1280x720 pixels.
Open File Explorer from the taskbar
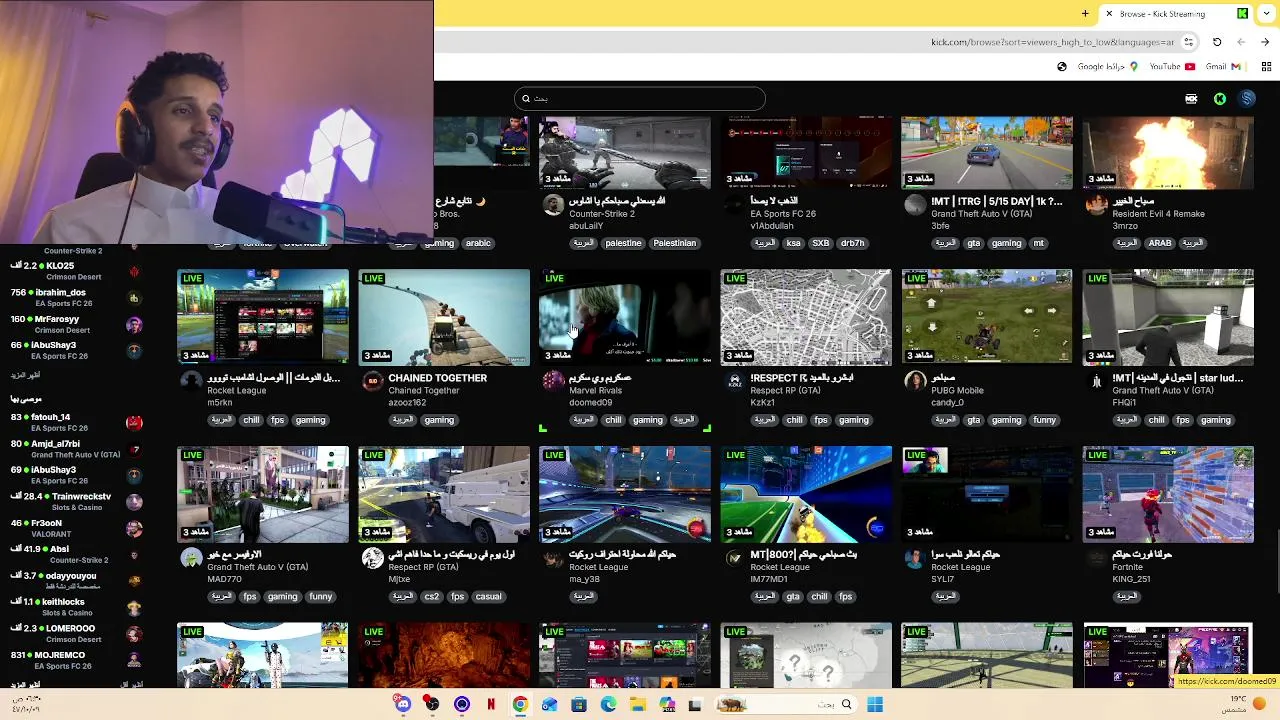pyautogui.click(x=638, y=705)
